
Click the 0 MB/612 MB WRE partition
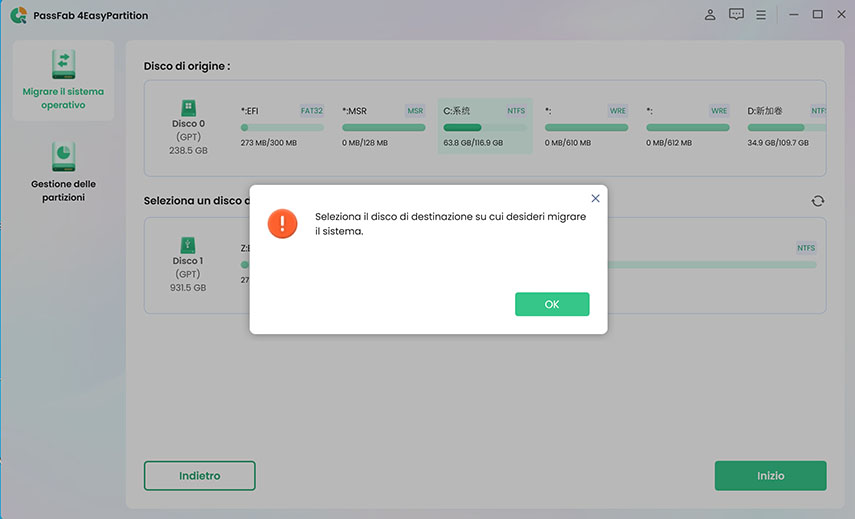(688, 126)
